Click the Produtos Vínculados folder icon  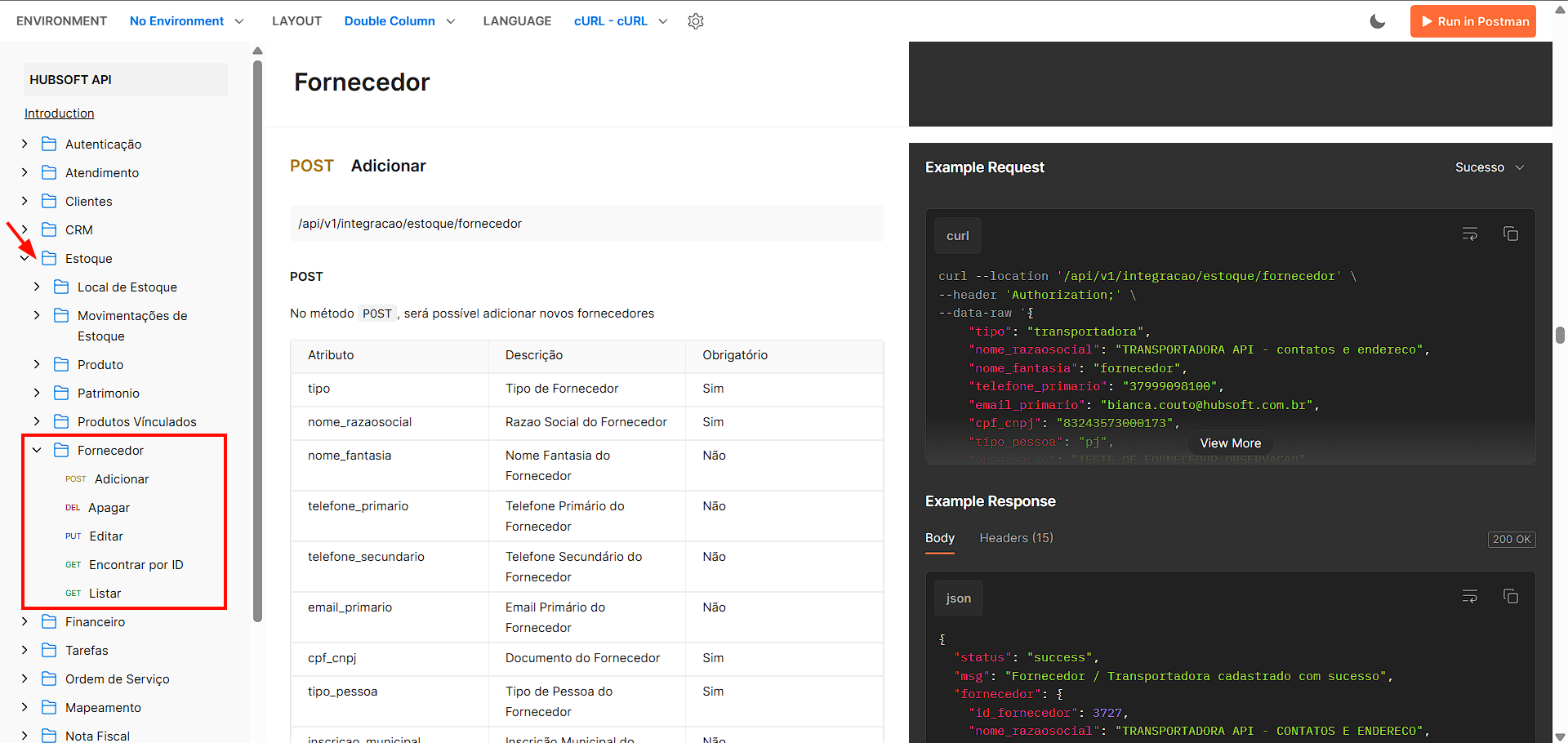pyautogui.click(x=61, y=421)
